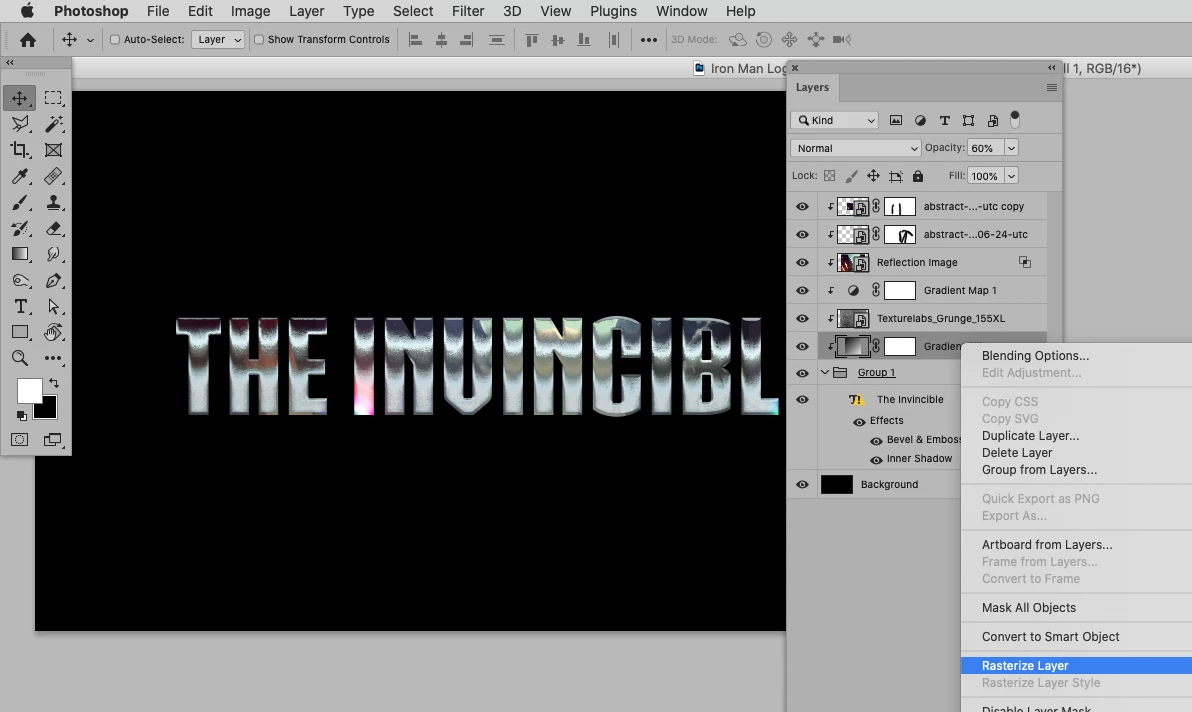
Task: Select the Healing Brush tool
Action: (53, 176)
